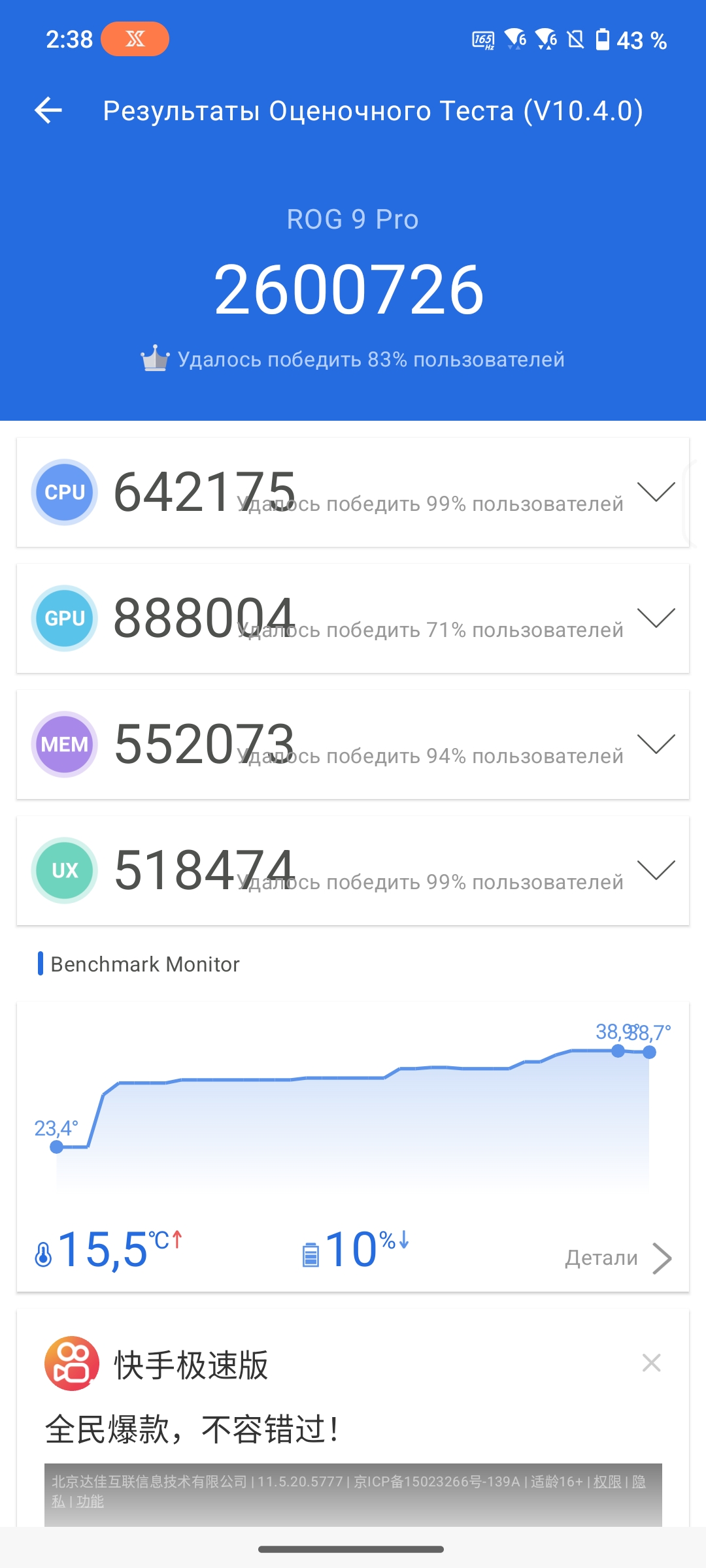
Task: Tap the crown icon beside ranking text
Action: [x=155, y=358]
